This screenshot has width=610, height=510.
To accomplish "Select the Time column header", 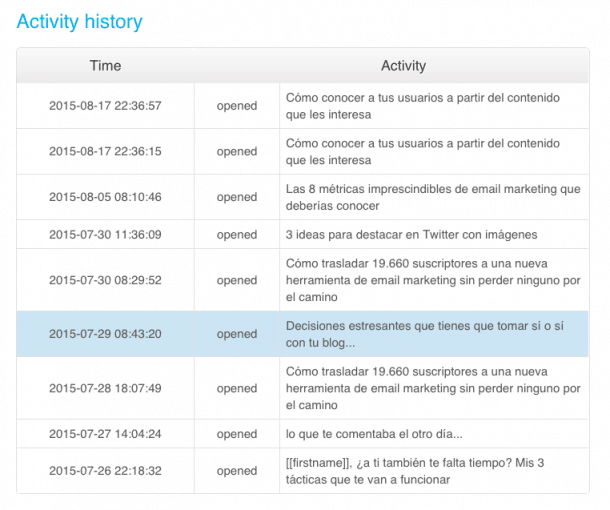I will (x=105, y=66).
